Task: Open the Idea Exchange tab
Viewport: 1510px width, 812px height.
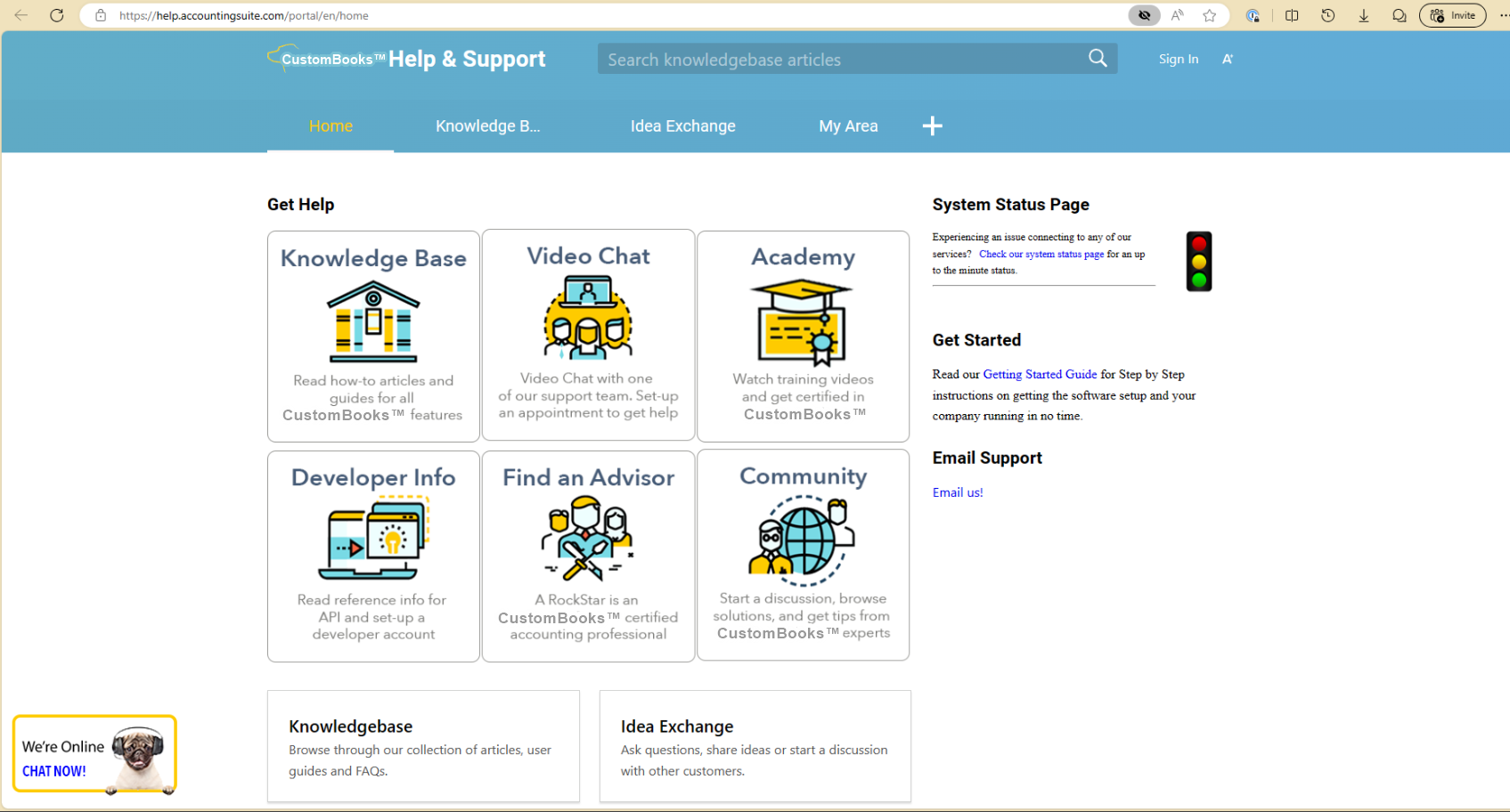Action: [683, 126]
